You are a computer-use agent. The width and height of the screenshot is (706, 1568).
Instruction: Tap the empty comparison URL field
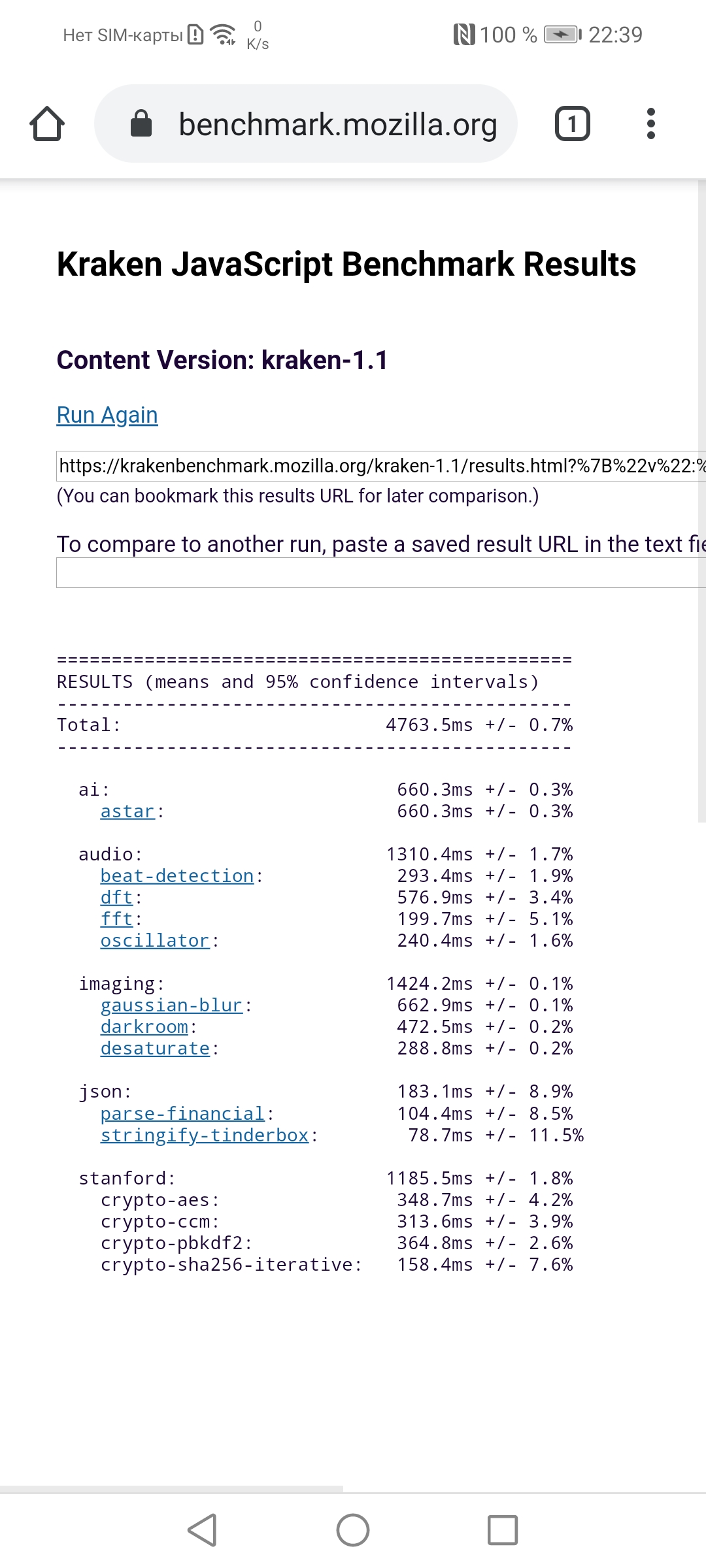(379, 574)
